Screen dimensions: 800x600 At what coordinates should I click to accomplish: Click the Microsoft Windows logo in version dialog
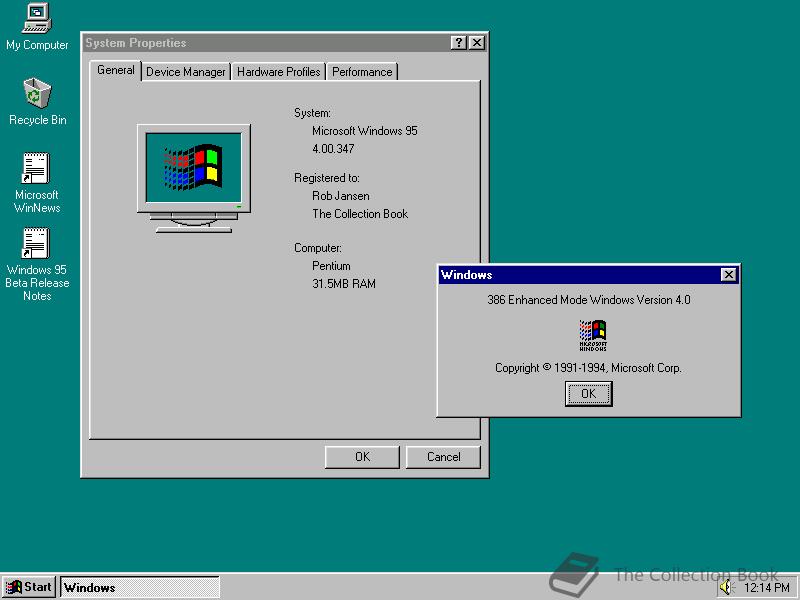[x=592, y=335]
